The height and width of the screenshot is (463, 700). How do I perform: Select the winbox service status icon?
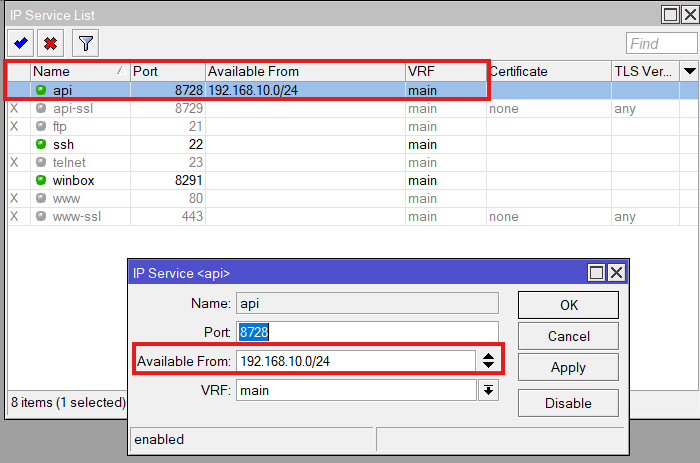(41, 181)
